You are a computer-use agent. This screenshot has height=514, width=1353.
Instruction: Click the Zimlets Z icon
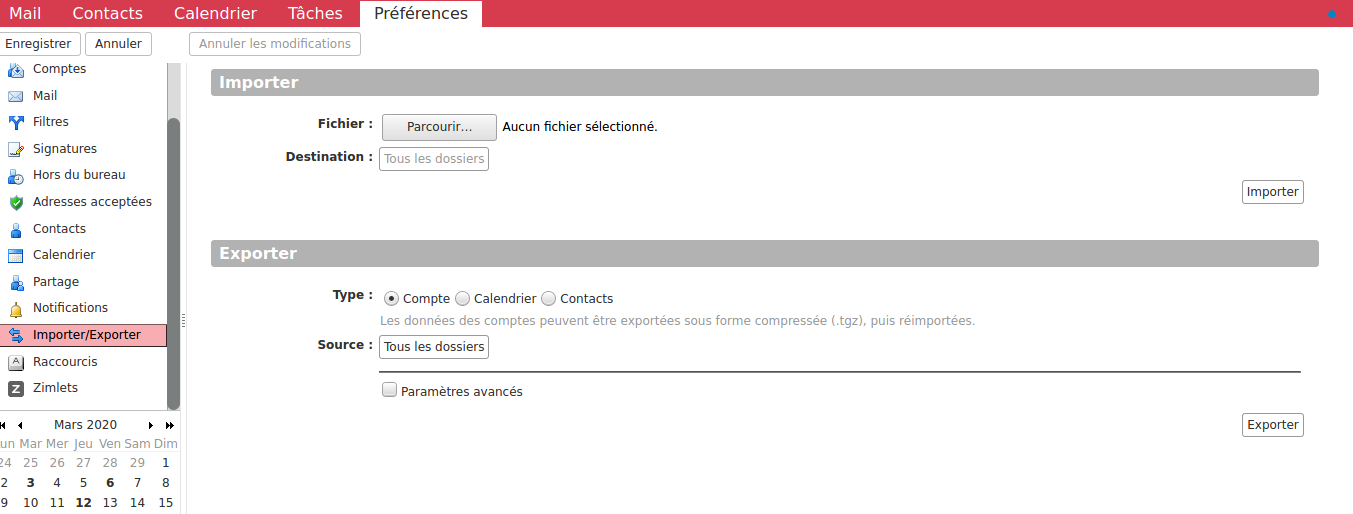15,388
